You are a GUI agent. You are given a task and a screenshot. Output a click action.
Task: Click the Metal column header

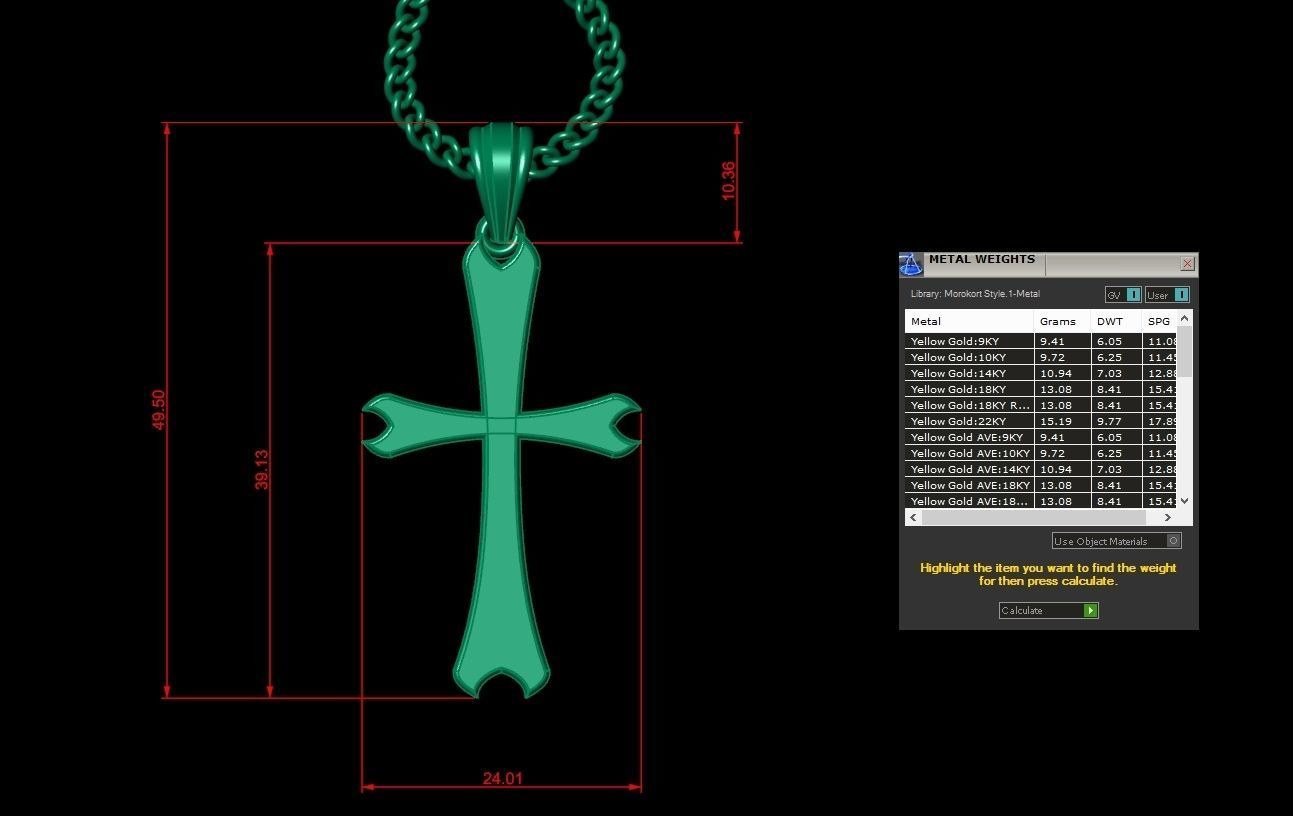click(x=969, y=321)
